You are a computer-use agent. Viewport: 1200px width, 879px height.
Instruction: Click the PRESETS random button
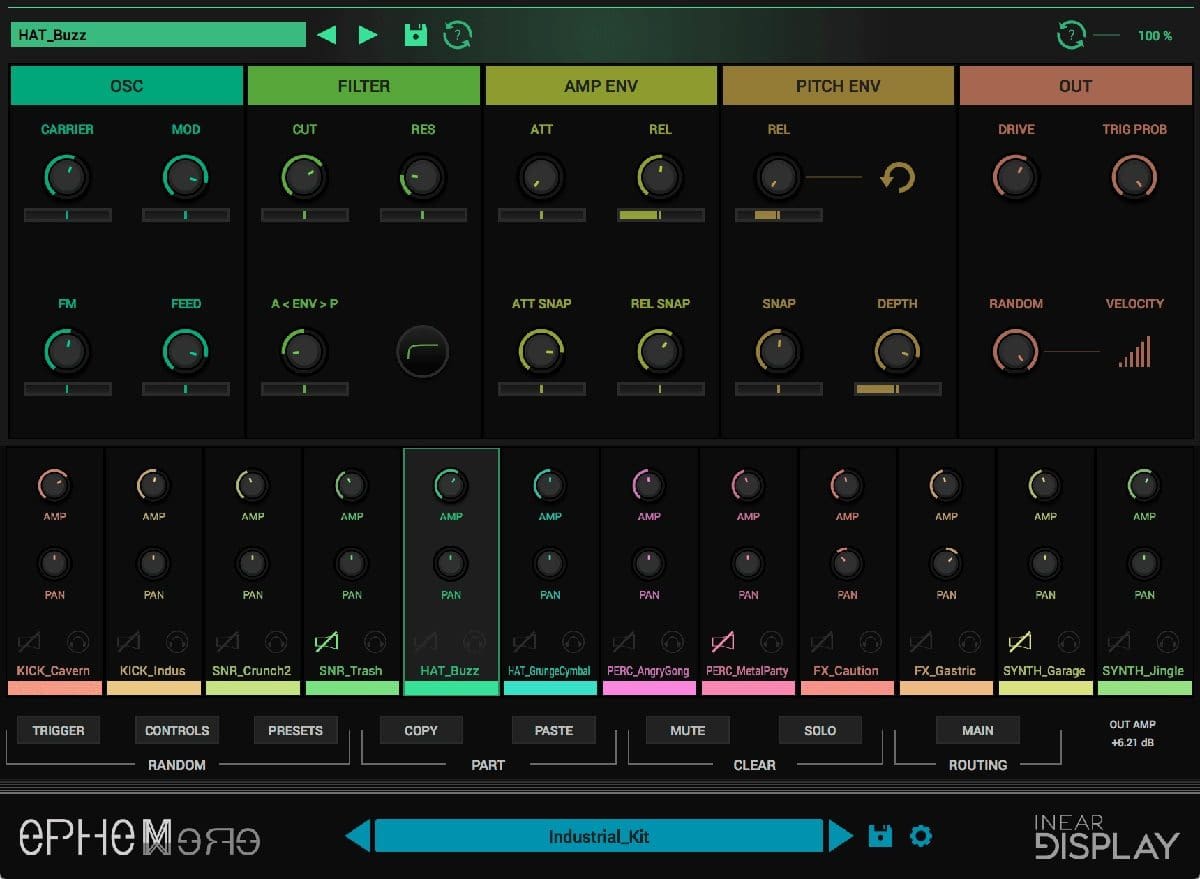click(296, 730)
